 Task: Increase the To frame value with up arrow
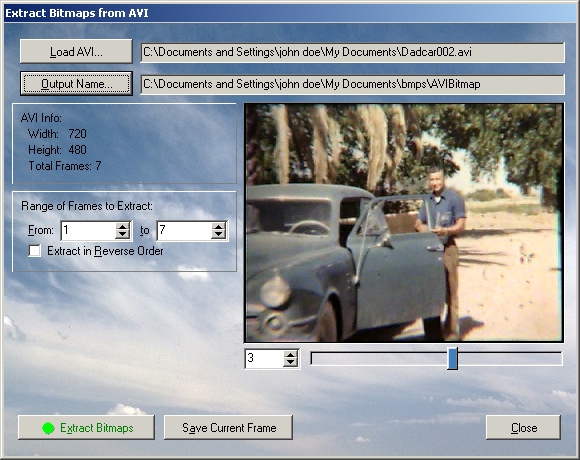pos(218,226)
